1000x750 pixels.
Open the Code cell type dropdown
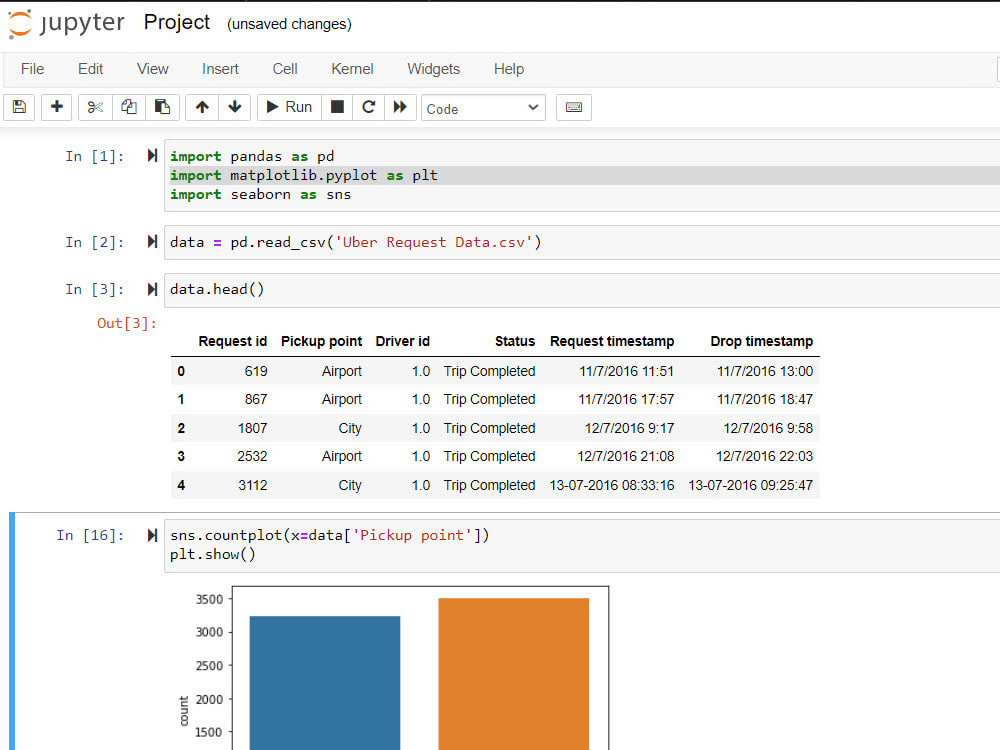[483, 108]
